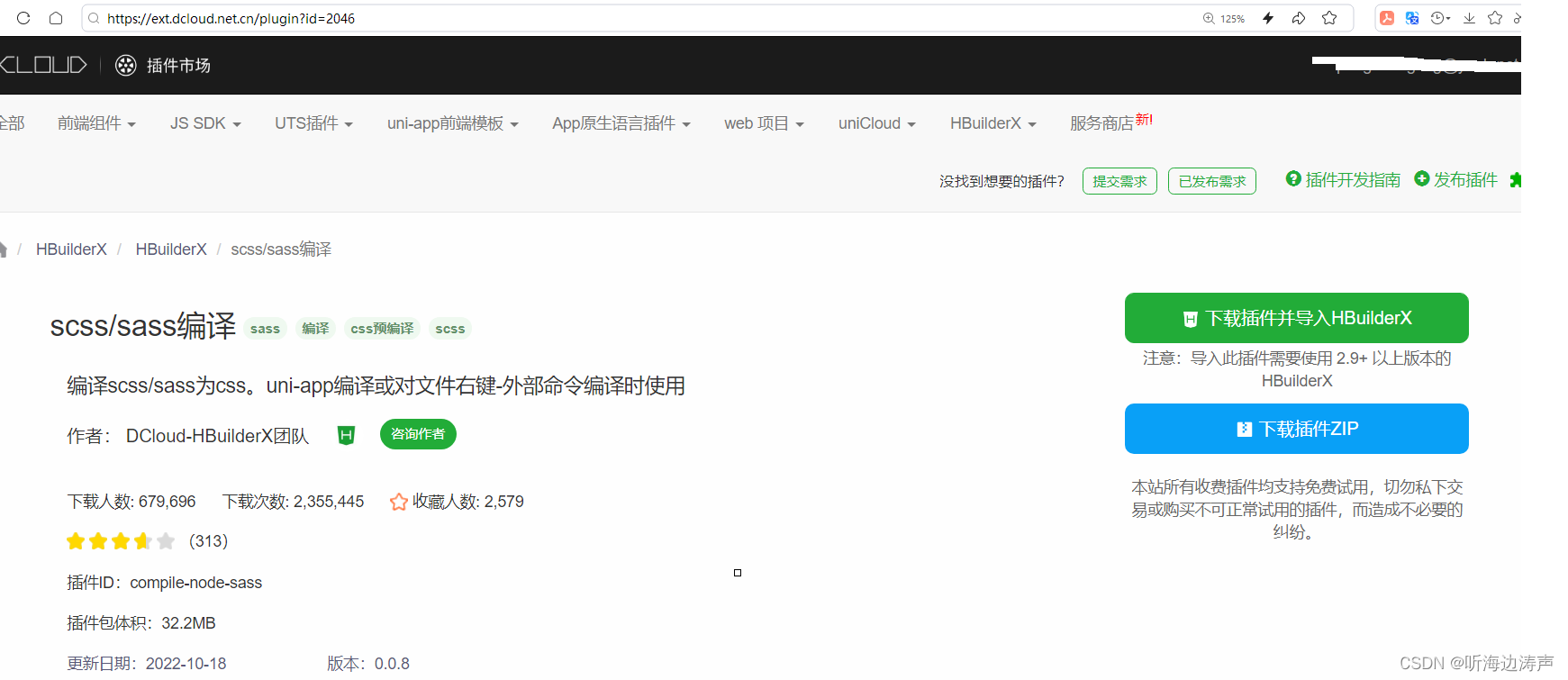Viewport: 1568px width, 680px height.
Task: Expand the HBuilderX nav dropdown menu
Action: 993,123
